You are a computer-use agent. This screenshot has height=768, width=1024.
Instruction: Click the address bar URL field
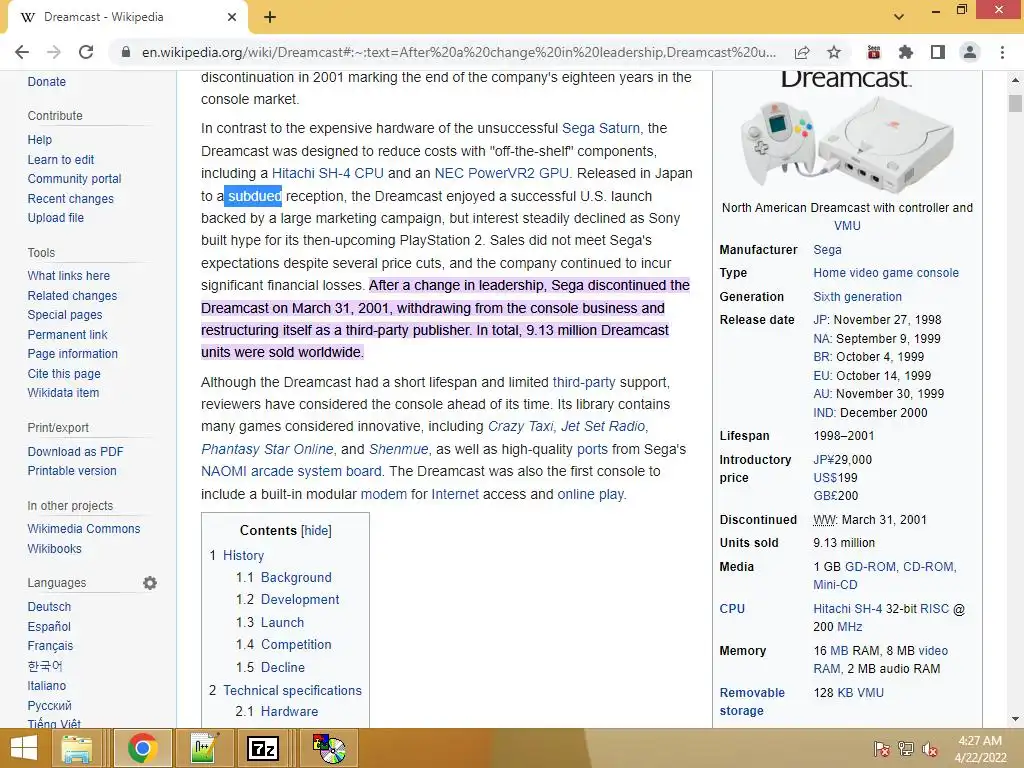coord(458,52)
